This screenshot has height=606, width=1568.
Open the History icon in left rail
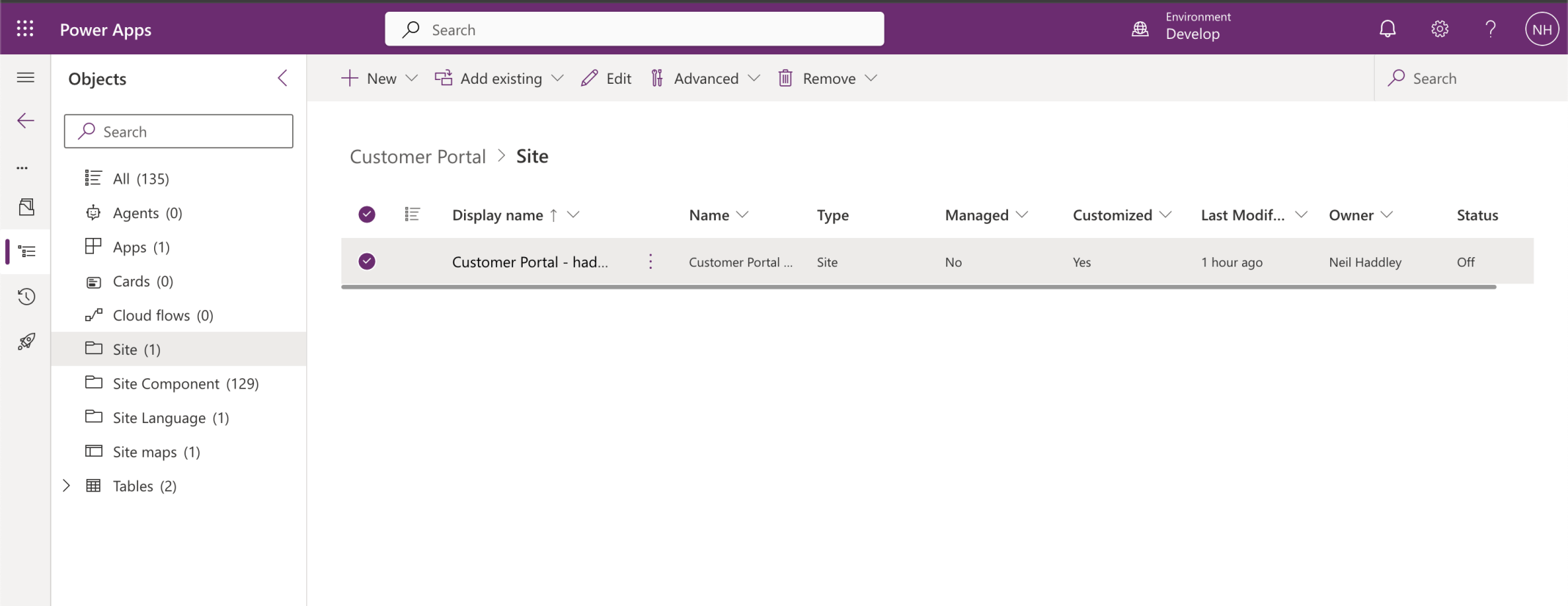tap(26, 297)
